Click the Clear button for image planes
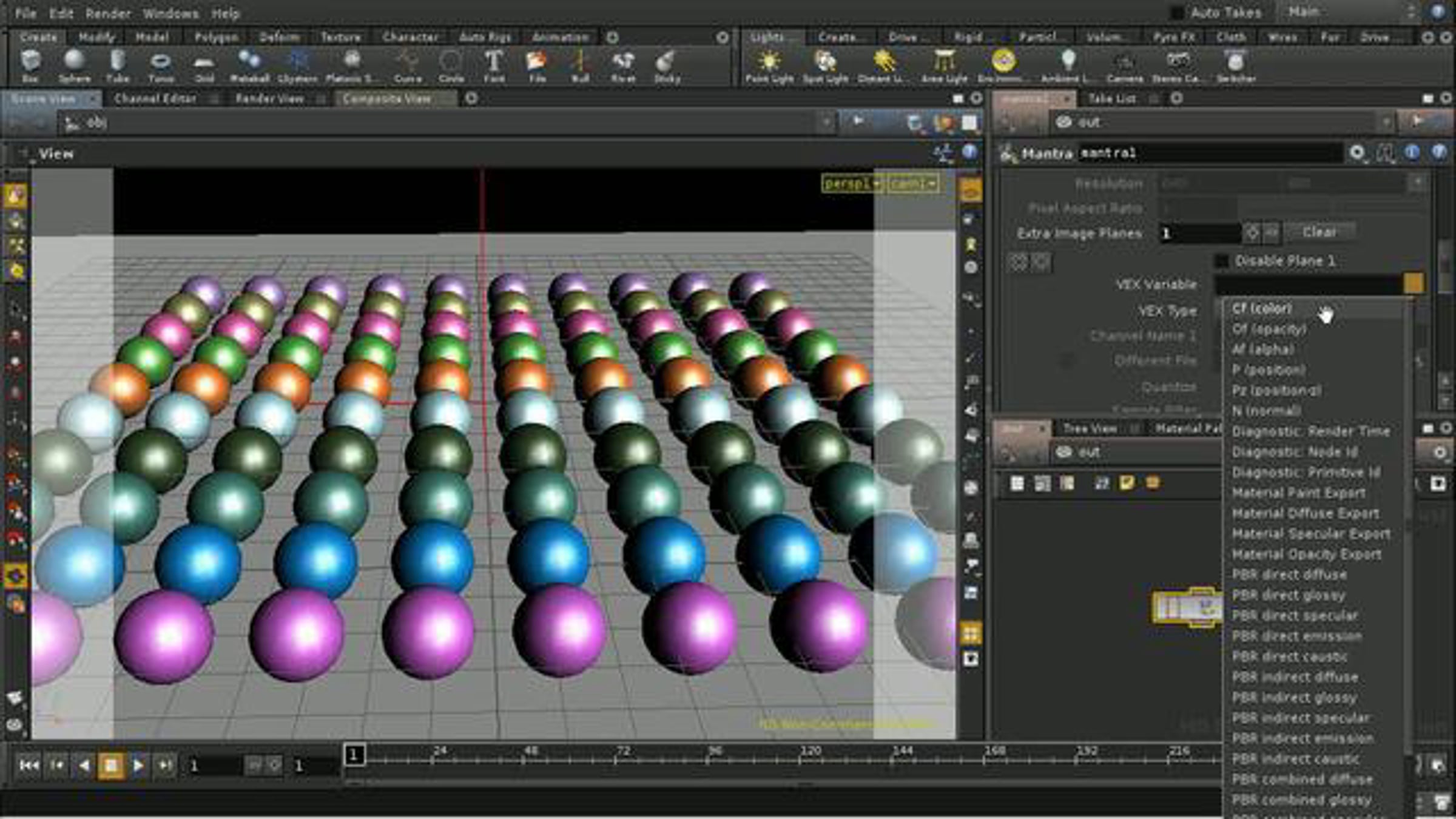Viewport: 1456px width, 819px height. pos(1319,232)
